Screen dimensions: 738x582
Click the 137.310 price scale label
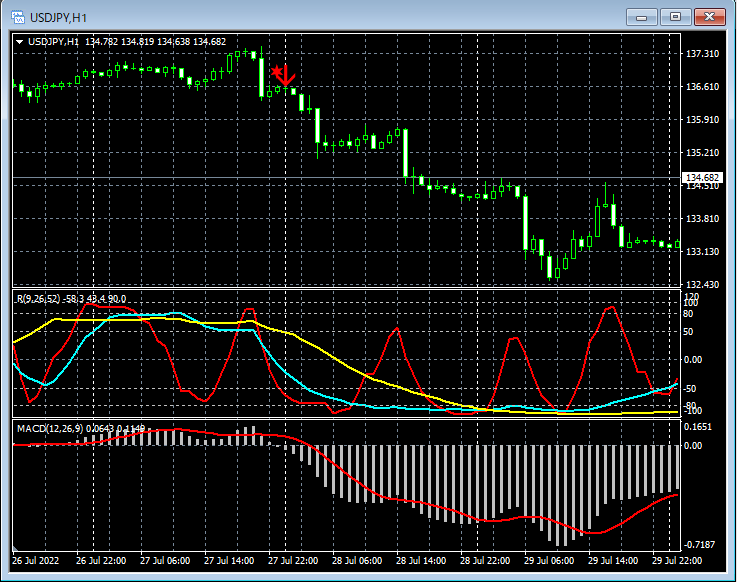point(704,54)
